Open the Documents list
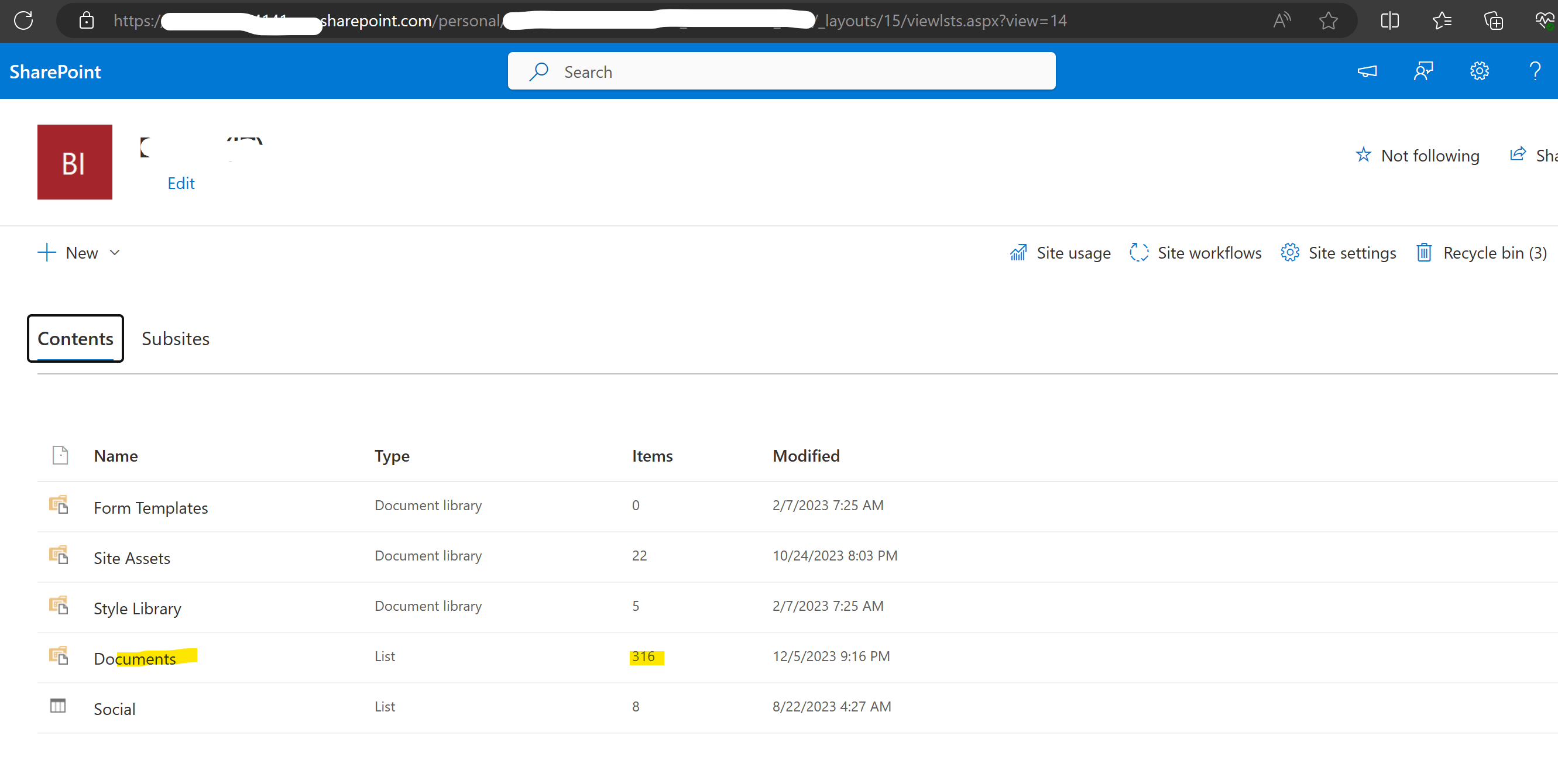The width and height of the screenshot is (1558, 784). (x=134, y=658)
